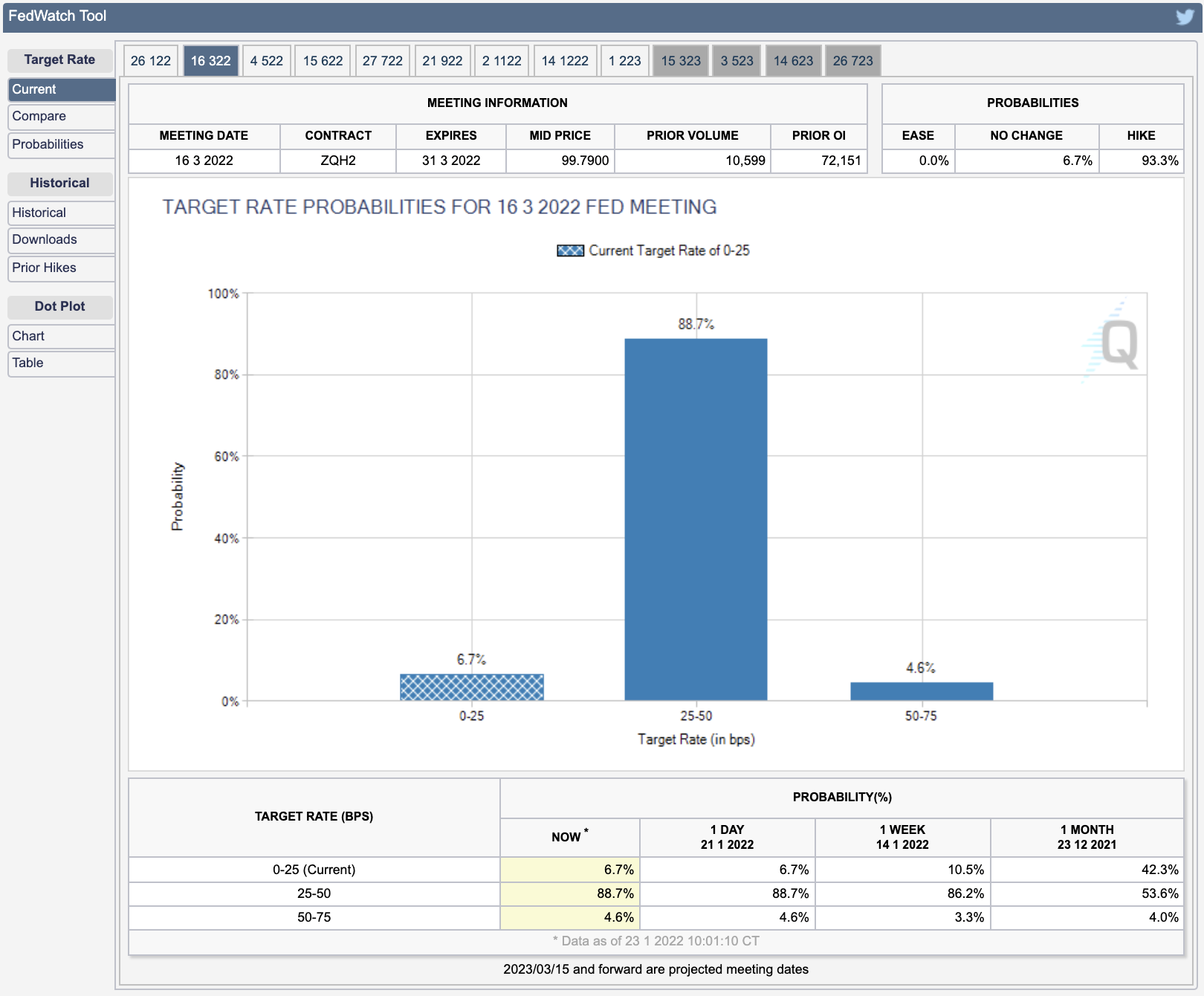1204x996 pixels.
Task: Click the 1 MONTH 42.3% cell
Action: pyautogui.click(x=1087, y=870)
